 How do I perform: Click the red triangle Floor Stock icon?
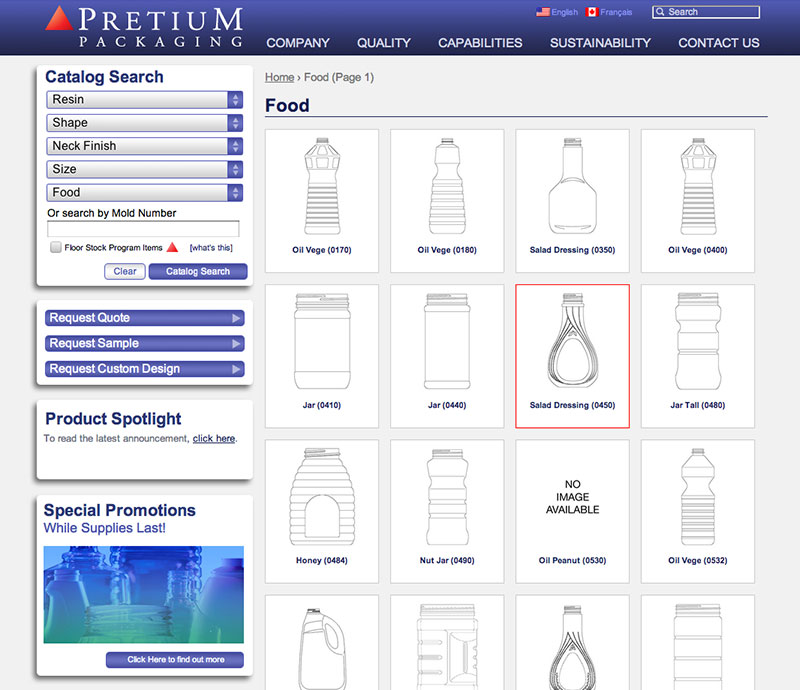click(172, 248)
